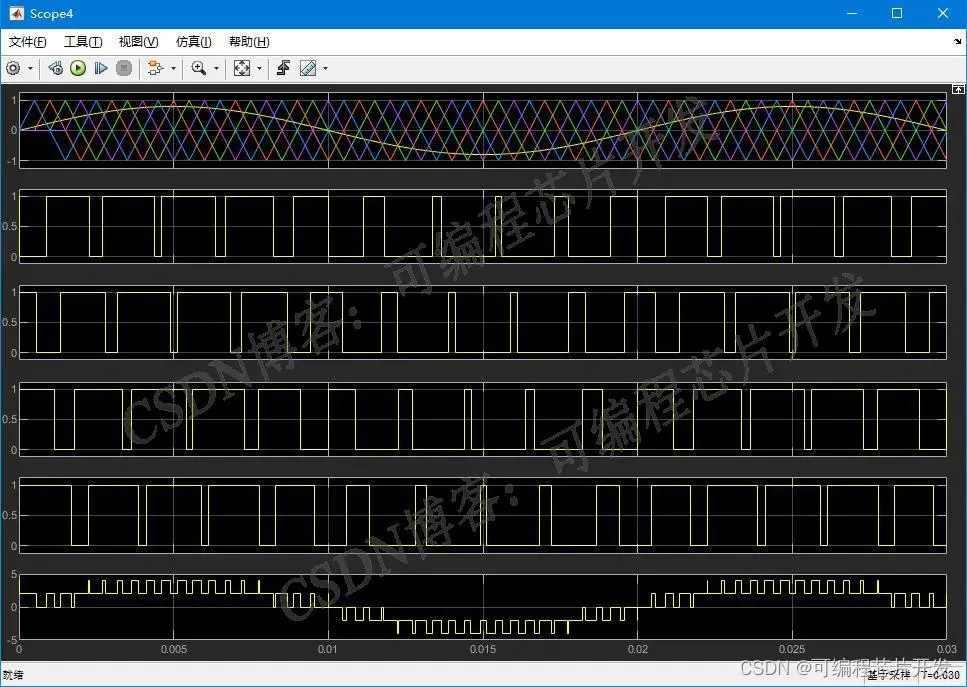
Task: Expand the dropdown arrow beside Zoom tool
Action: [x=216, y=69]
